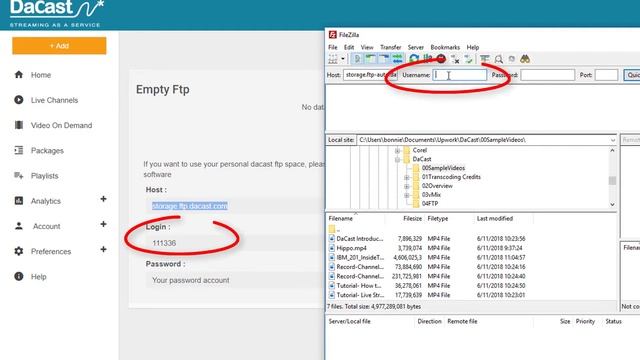Click the Username field in FileZilla
This screenshot has width=640, height=360.
[x=460, y=75]
